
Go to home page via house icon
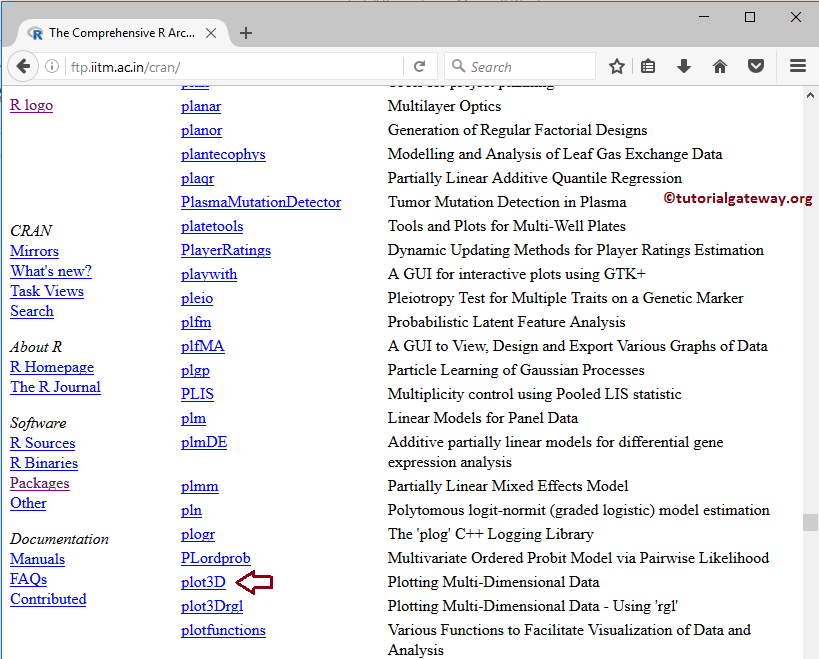click(720, 67)
